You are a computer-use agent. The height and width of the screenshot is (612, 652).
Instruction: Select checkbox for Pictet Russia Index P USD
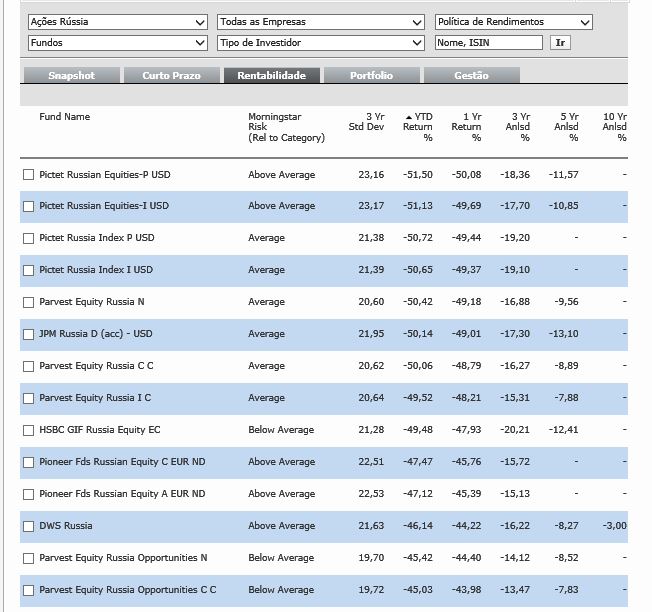point(28,238)
